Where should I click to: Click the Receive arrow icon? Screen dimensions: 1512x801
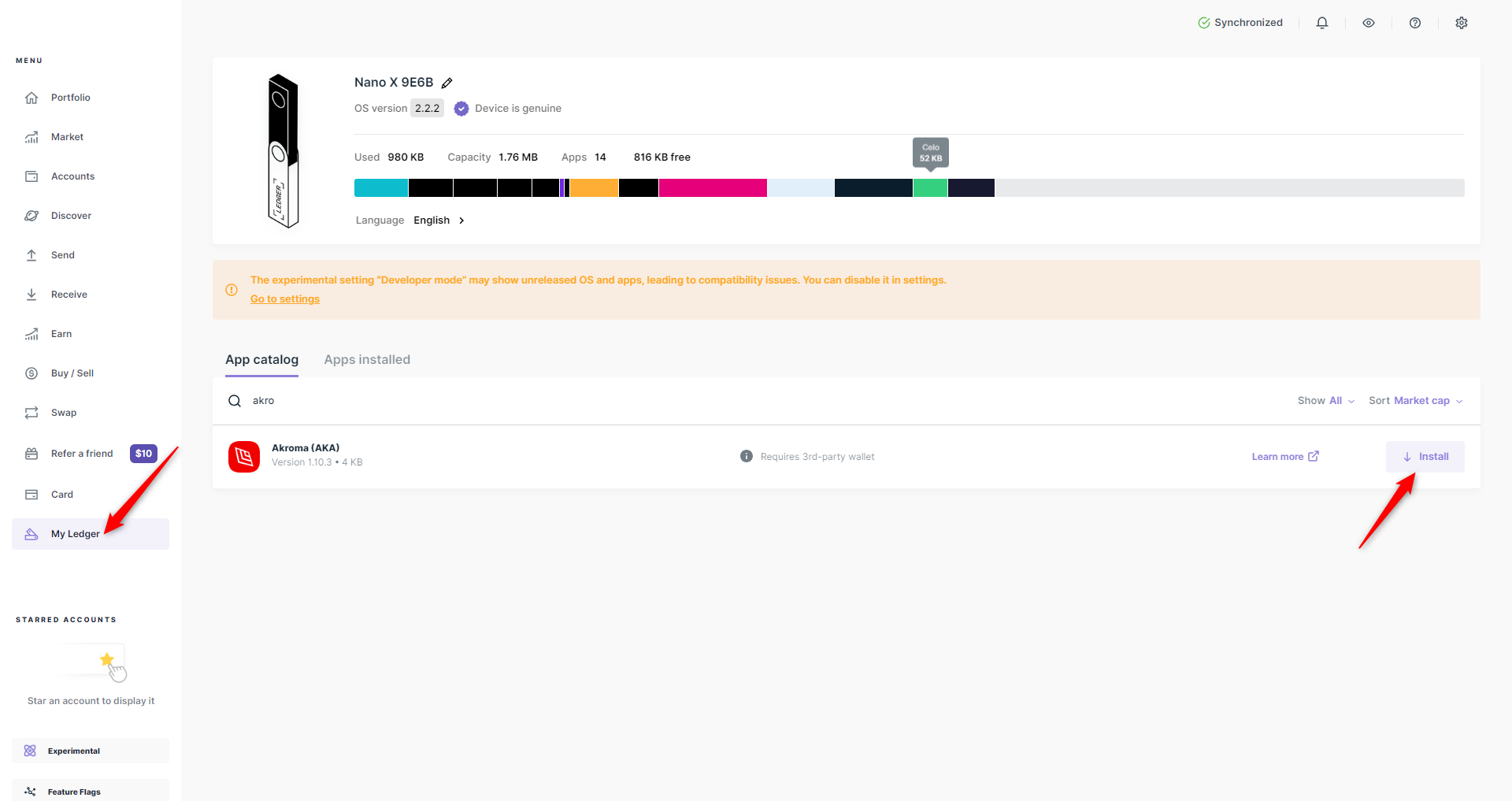click(31, 295)
